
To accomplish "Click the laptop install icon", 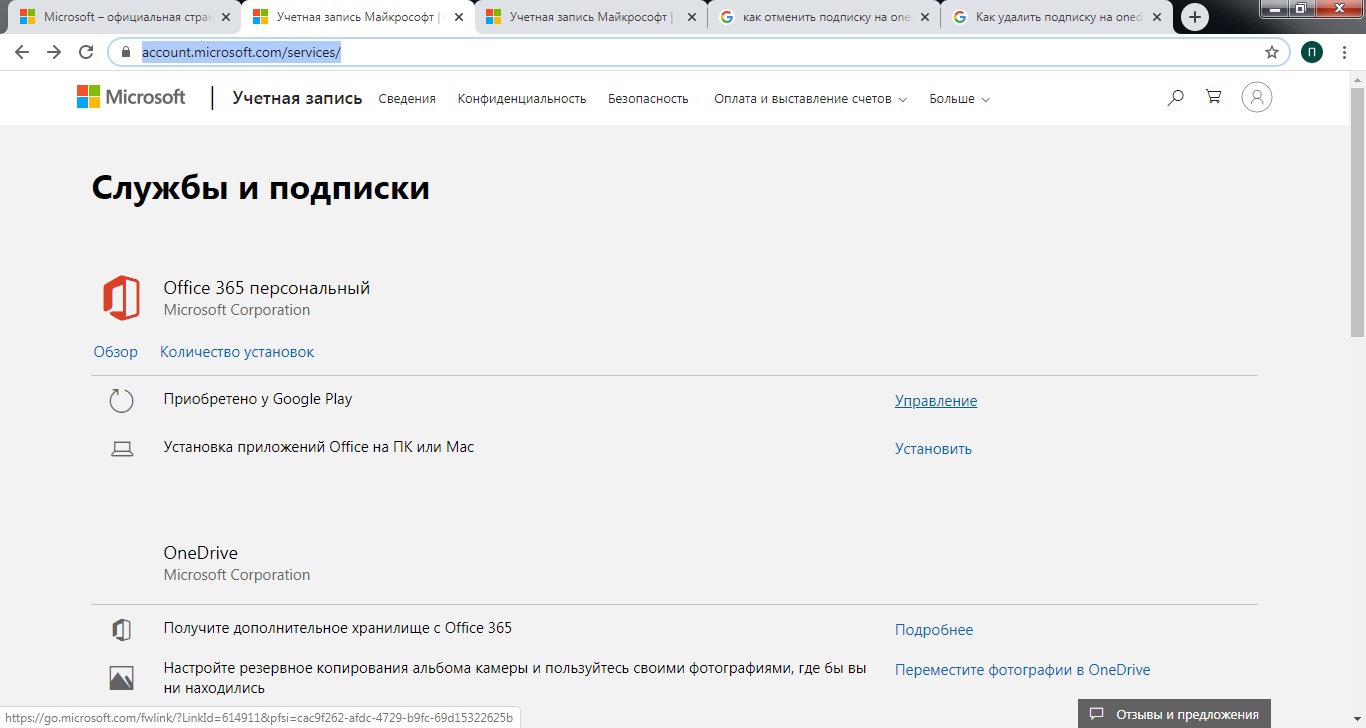I will [x=121, y=449].
